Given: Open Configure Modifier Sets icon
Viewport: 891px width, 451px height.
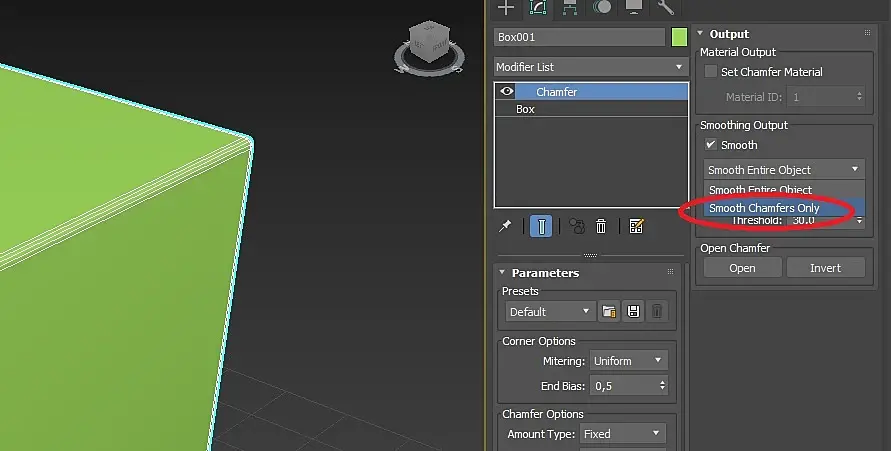Looking at the screenshot, I should (x=636, y=226).
